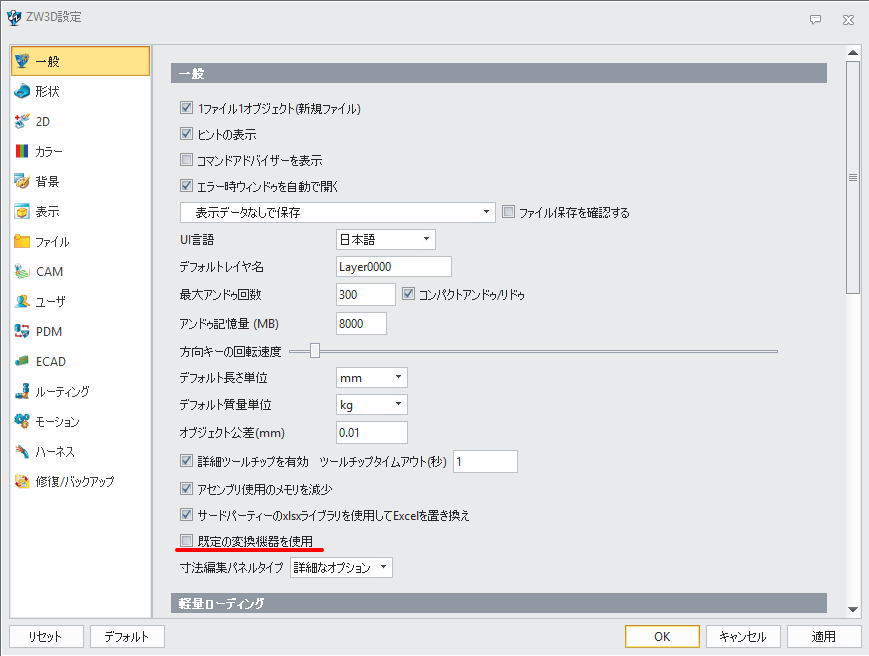The width and height of the screenshot is (869, 656).
Task: Click the ハーネス harness icon
Action: [21, 452]
